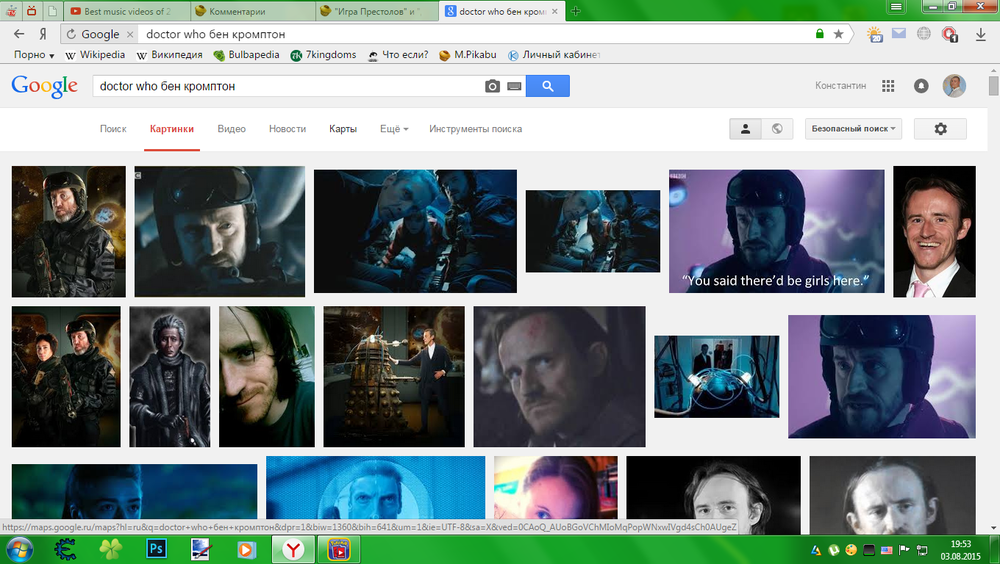Open the on-screen keyboard icon in search box
1000x564 pixels.
pos(514,87)
